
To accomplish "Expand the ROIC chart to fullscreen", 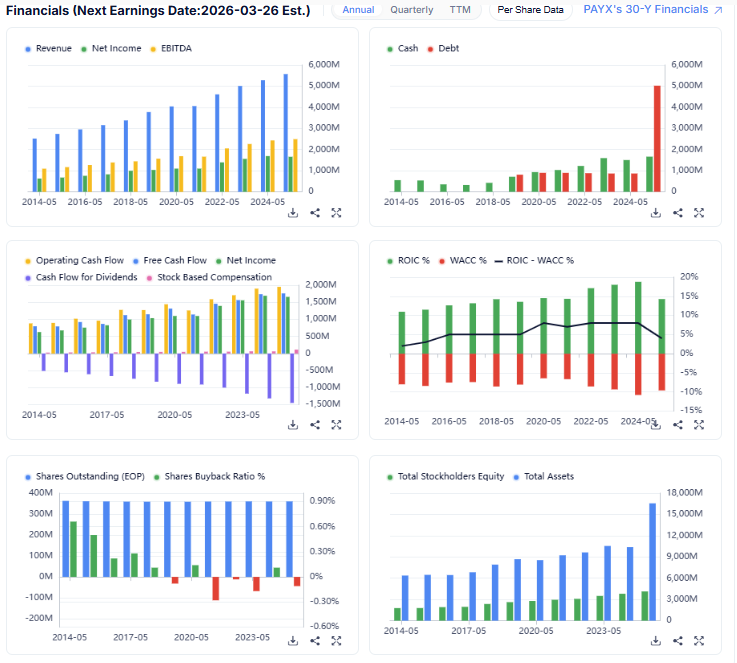I will click(x=700, y=424).
